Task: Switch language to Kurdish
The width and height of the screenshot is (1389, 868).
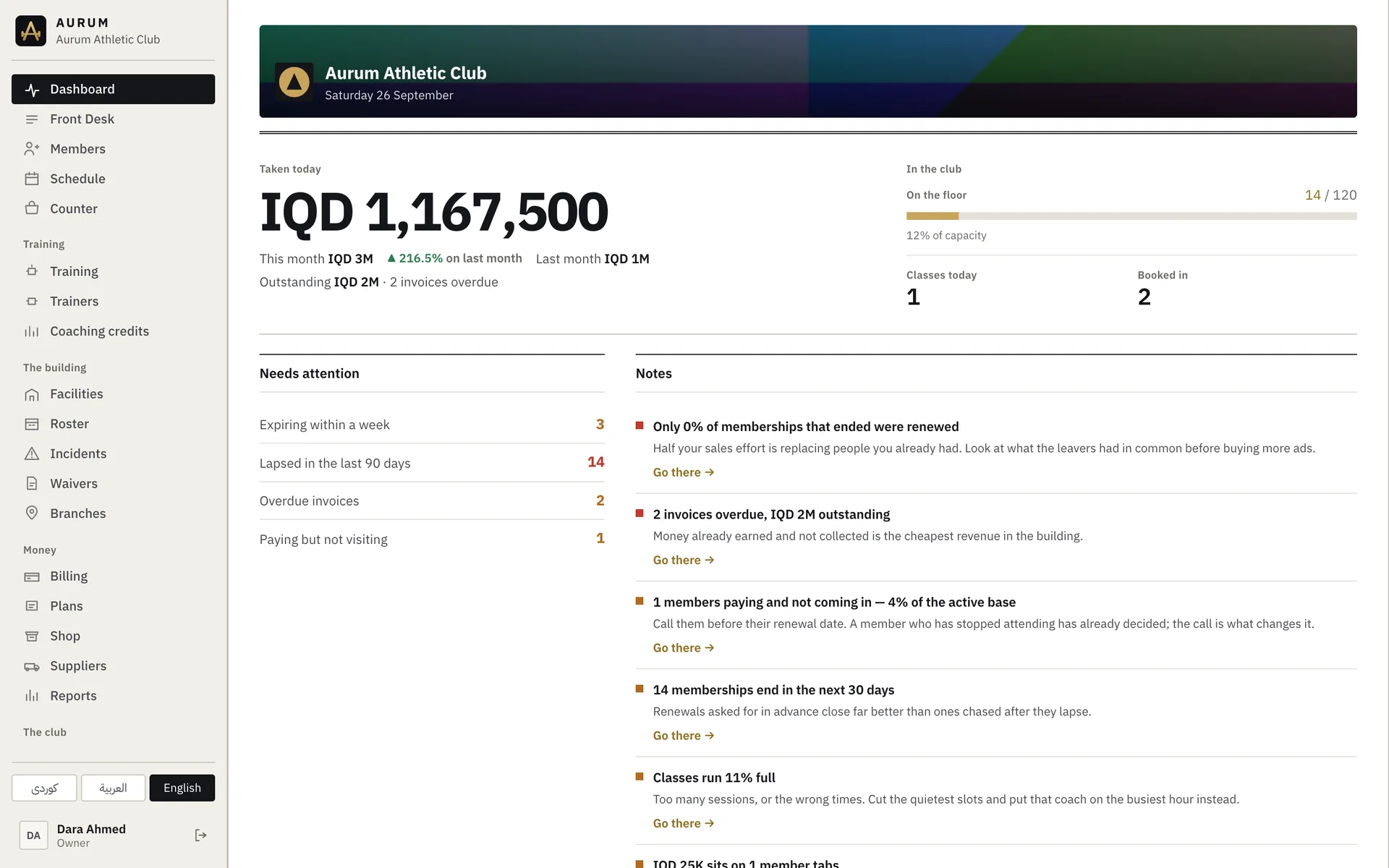Action: pyautogui.click(x=44, y=788)
